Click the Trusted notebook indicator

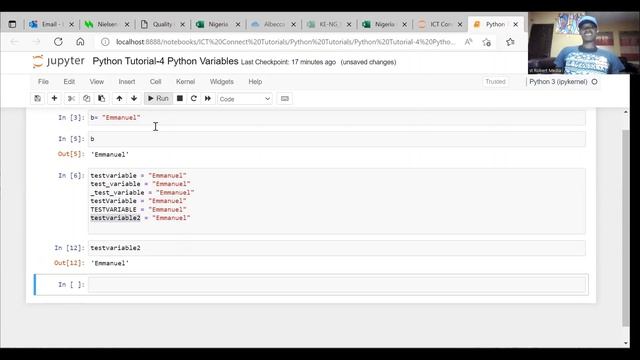pyautogui.click(x=496, y=82)
